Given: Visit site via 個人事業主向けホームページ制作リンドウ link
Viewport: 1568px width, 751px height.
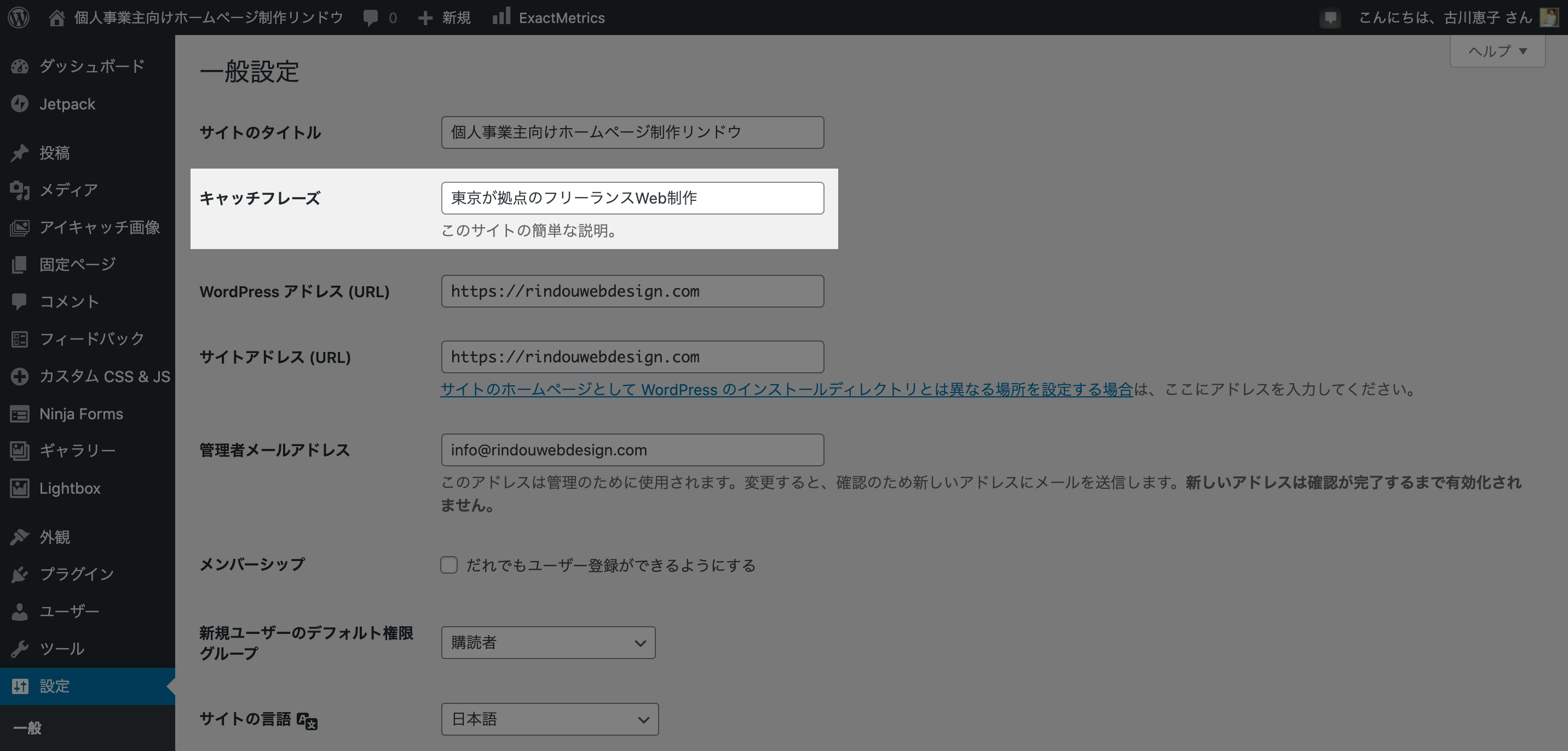Looking at the screenshot, I should tap(209, 18).
